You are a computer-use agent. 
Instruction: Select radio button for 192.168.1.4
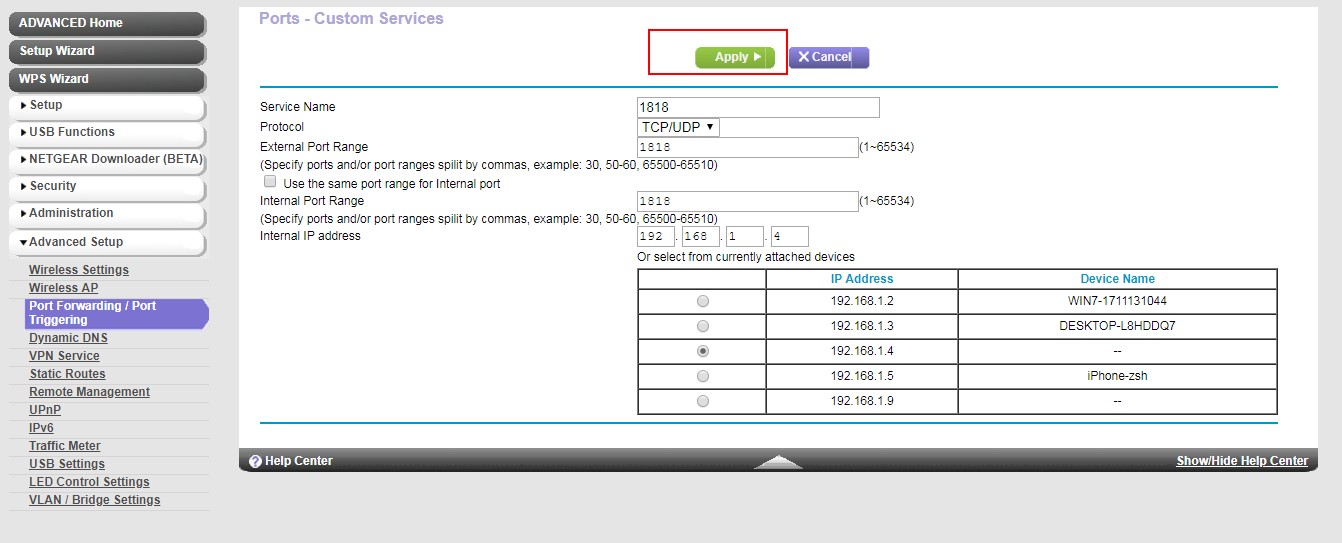[x=703, y=351]
